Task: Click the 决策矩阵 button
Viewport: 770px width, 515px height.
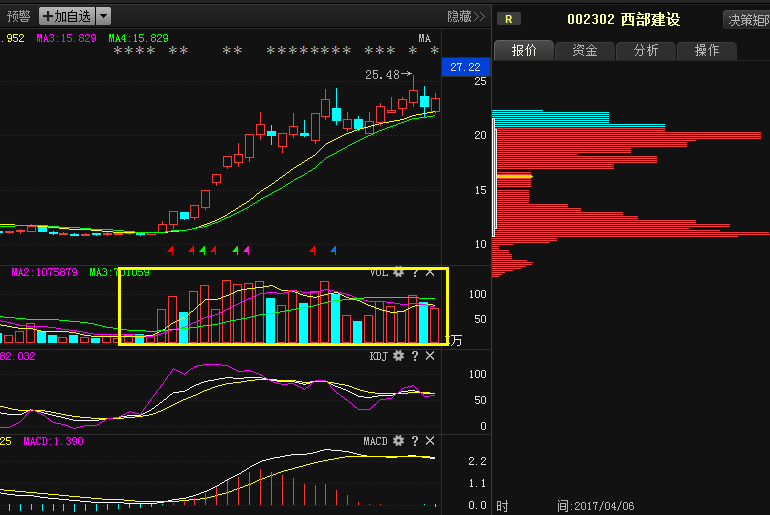Action: pos(747,20)
